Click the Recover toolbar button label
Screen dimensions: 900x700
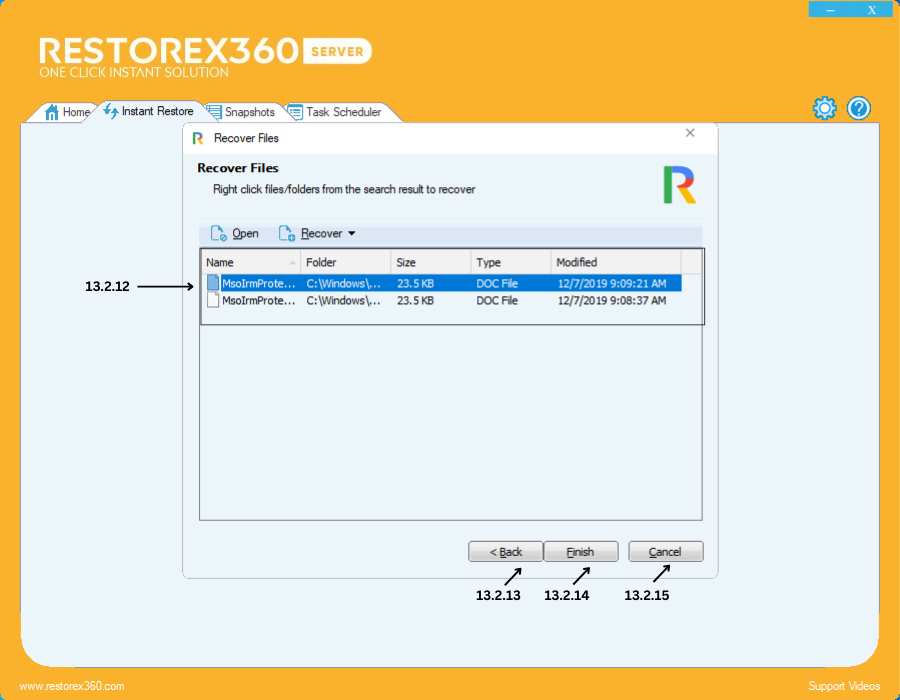click(321, 234)
